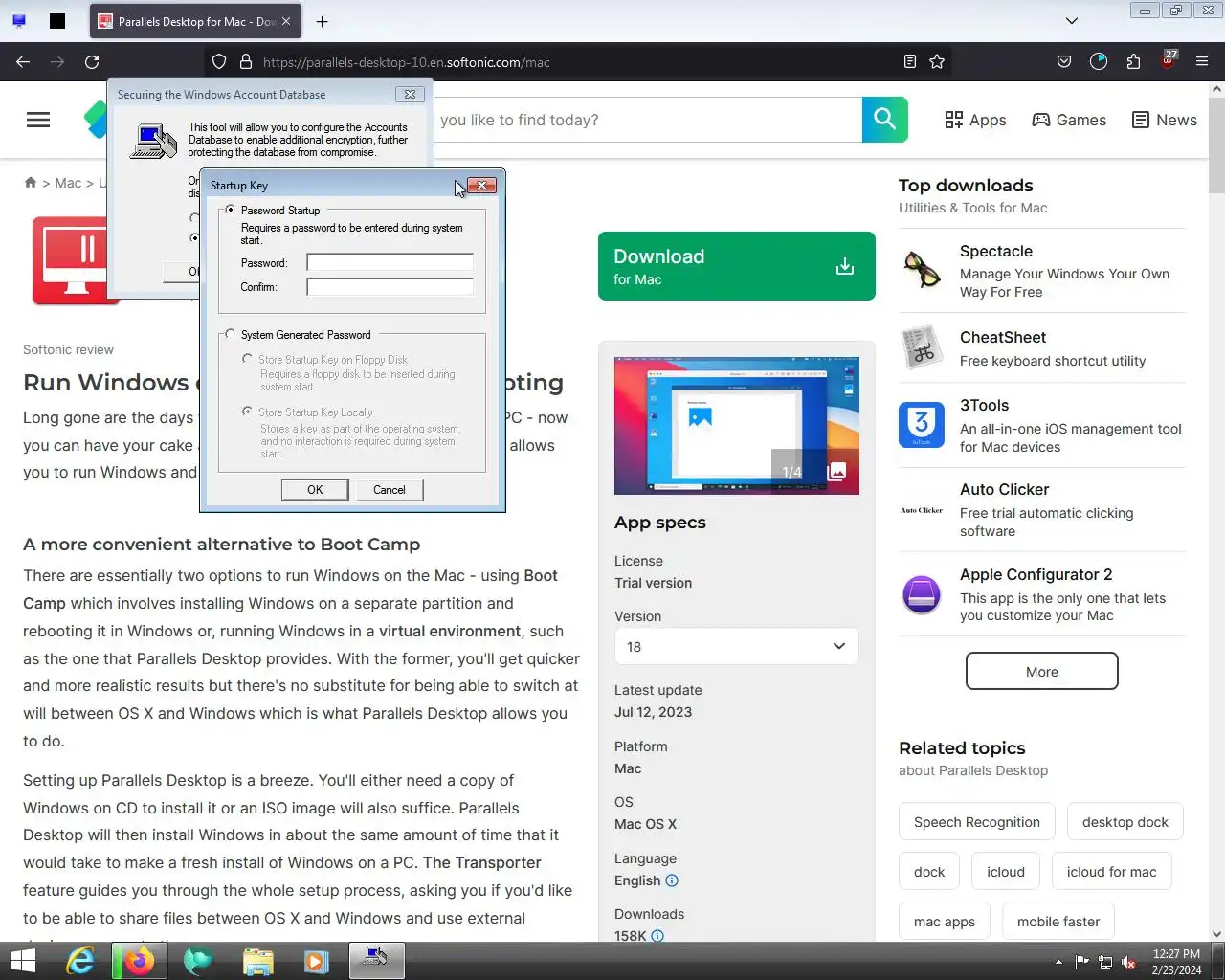Open the Apps menu

pyautogui.click(x=975, y=120)
